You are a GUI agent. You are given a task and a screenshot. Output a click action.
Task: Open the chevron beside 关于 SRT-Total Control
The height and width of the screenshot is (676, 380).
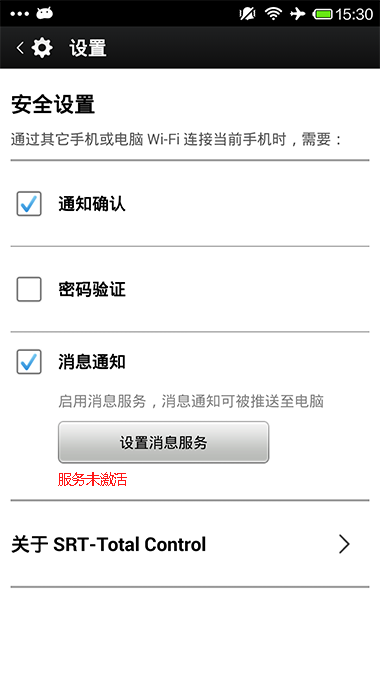(344, 544)
